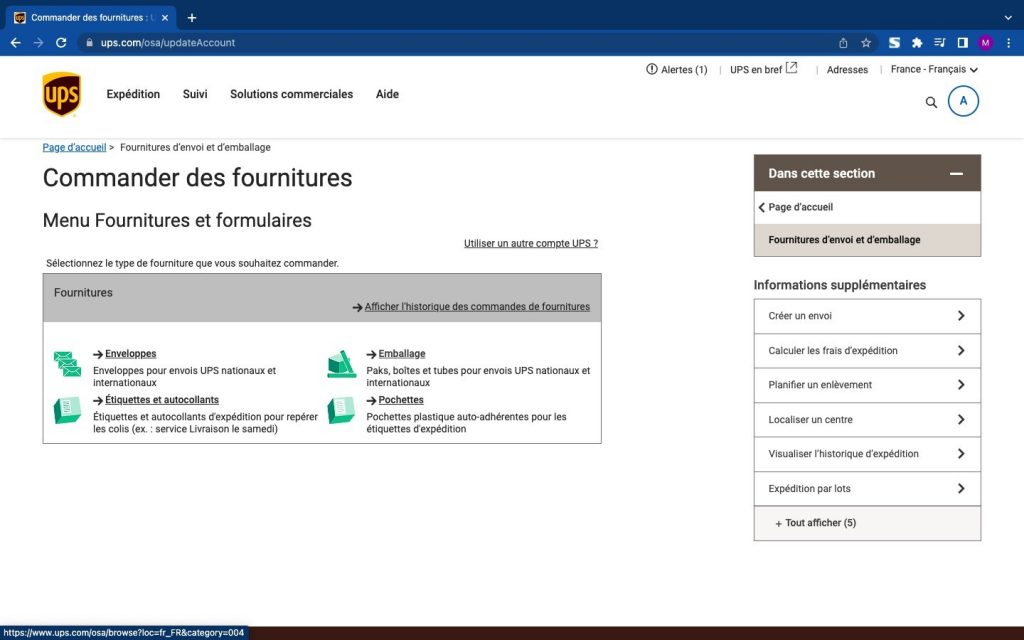Collapse the 'Dans cette section' panel
Image resolution: width=1024 pixels, height=640 pixels.
tap(956, 173)
